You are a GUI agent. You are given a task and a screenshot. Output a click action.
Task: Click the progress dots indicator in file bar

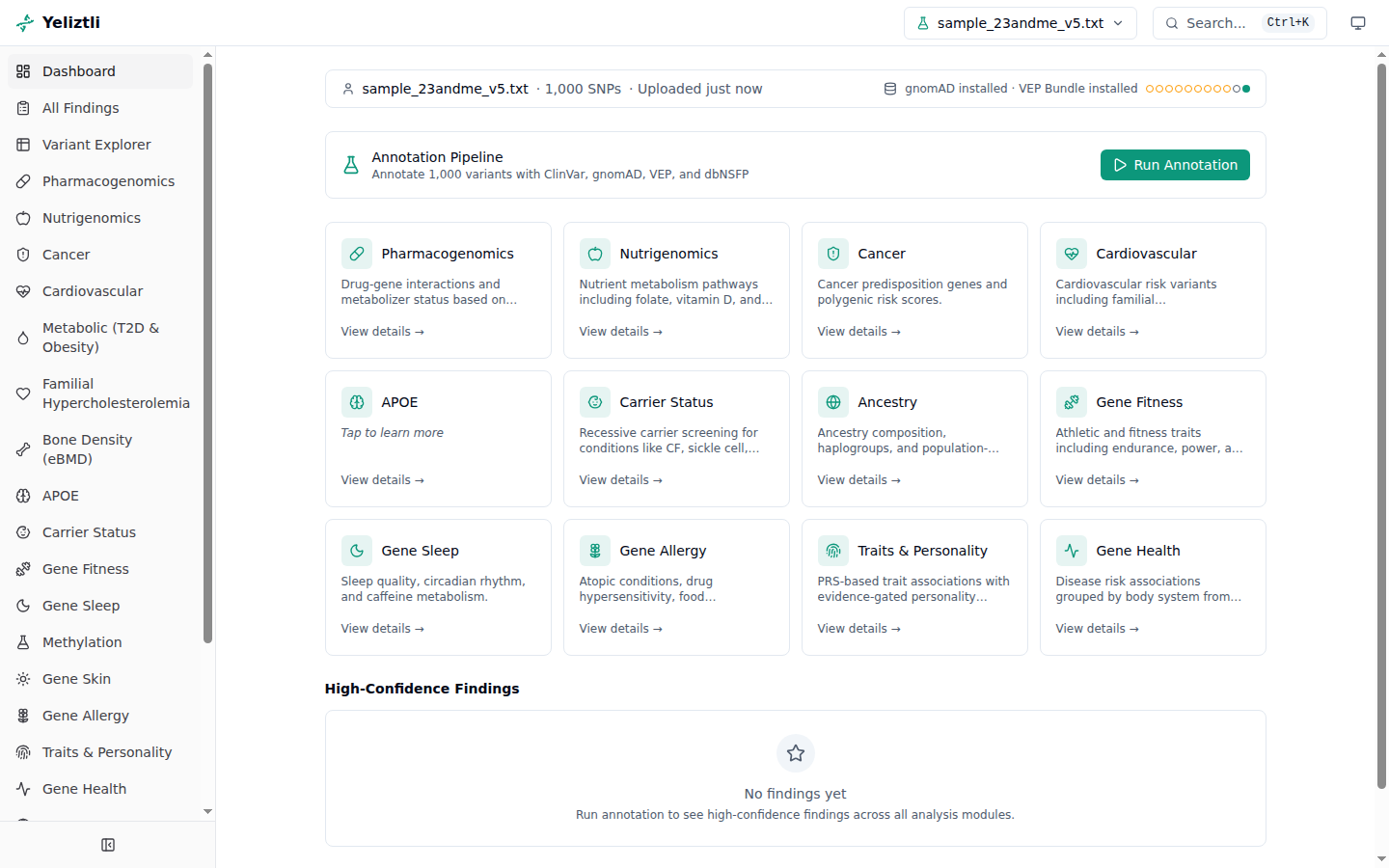tap(1198, 89)
